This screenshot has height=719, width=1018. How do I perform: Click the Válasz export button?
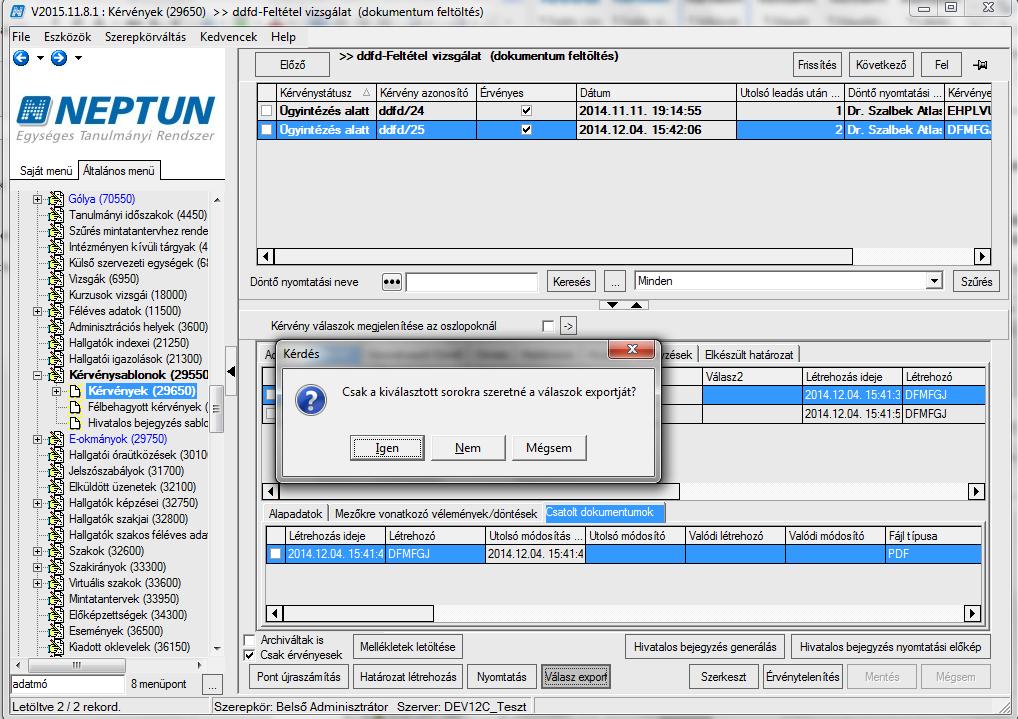point(576,677)
